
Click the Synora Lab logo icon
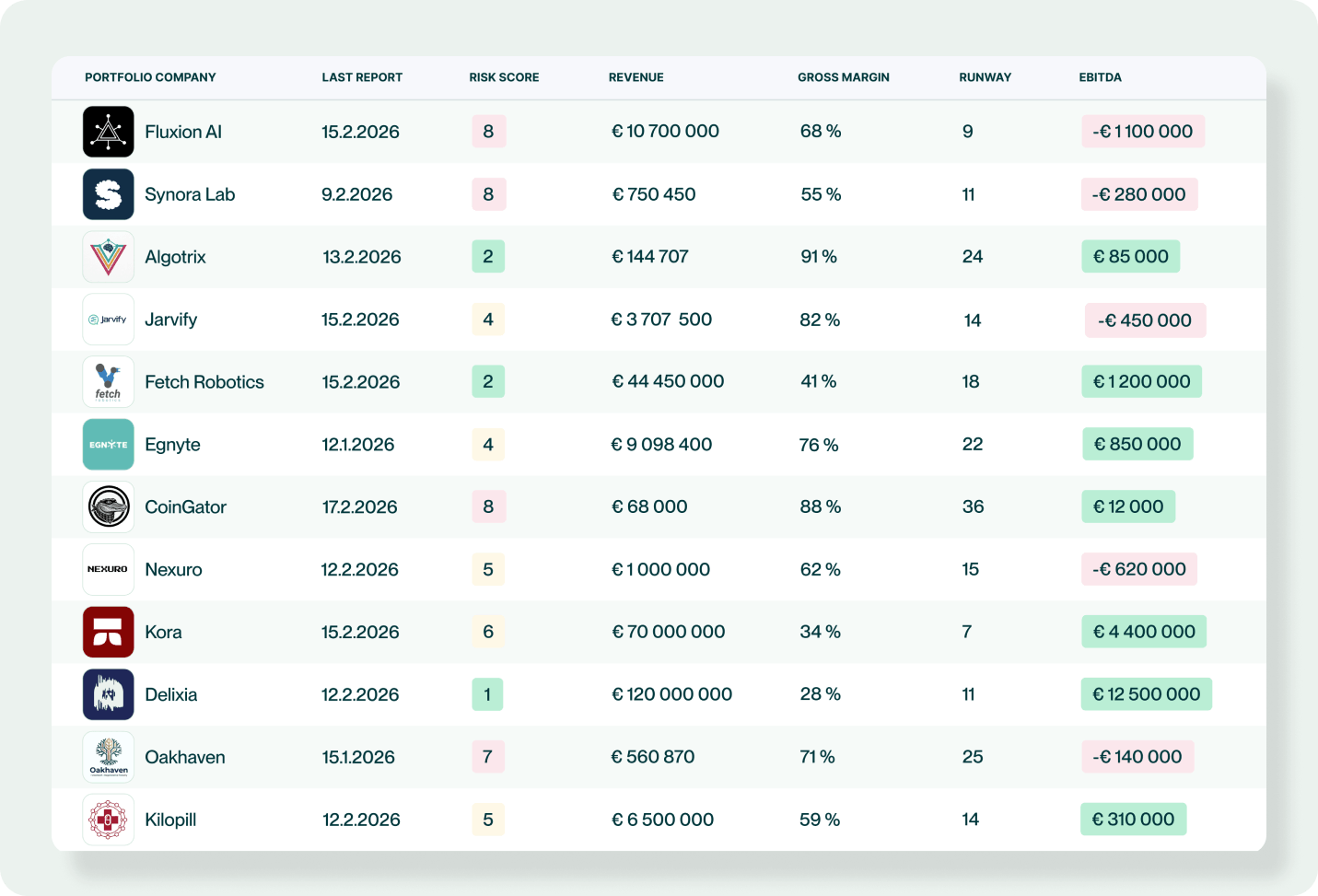coord(108,194)
